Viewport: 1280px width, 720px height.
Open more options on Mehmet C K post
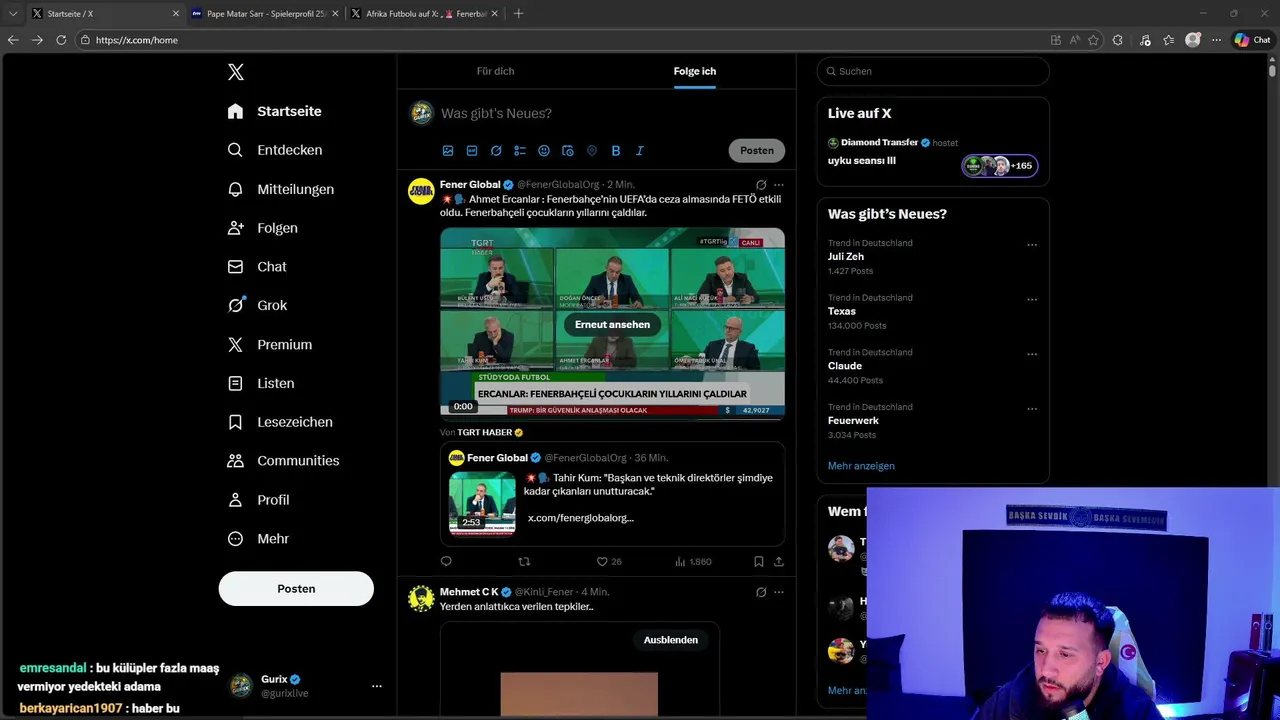pyautogui.click(x=779, y=592)
